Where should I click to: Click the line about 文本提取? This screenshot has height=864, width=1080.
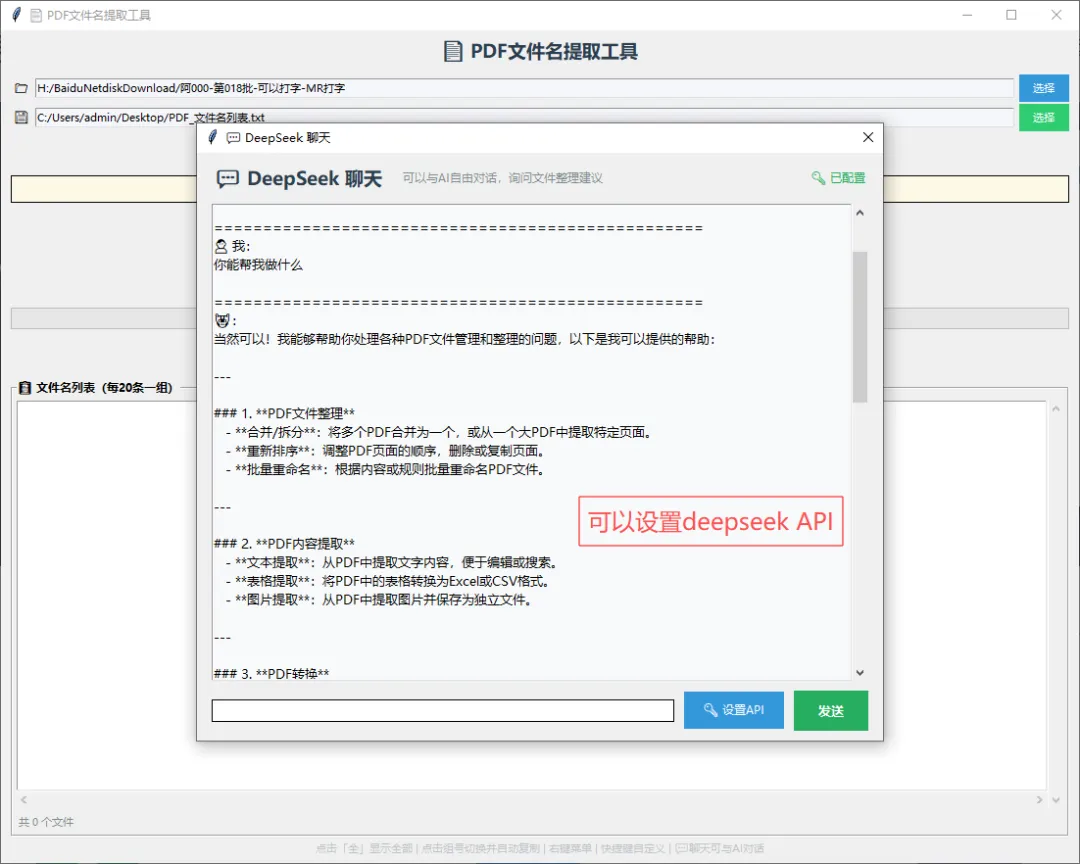(391, 562)
